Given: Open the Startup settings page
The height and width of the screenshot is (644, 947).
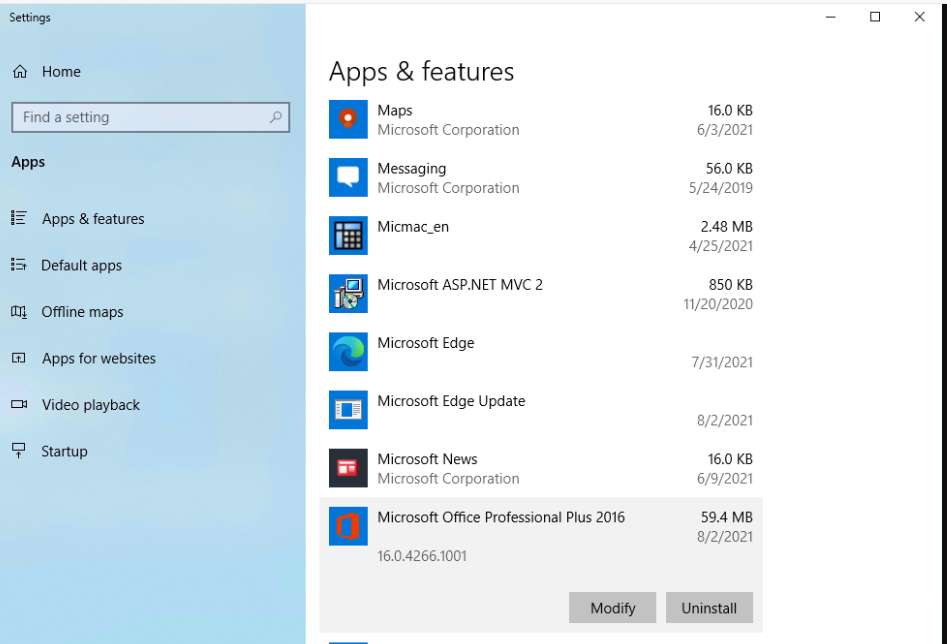Looking at the screenshot, I should pos(64,451).
